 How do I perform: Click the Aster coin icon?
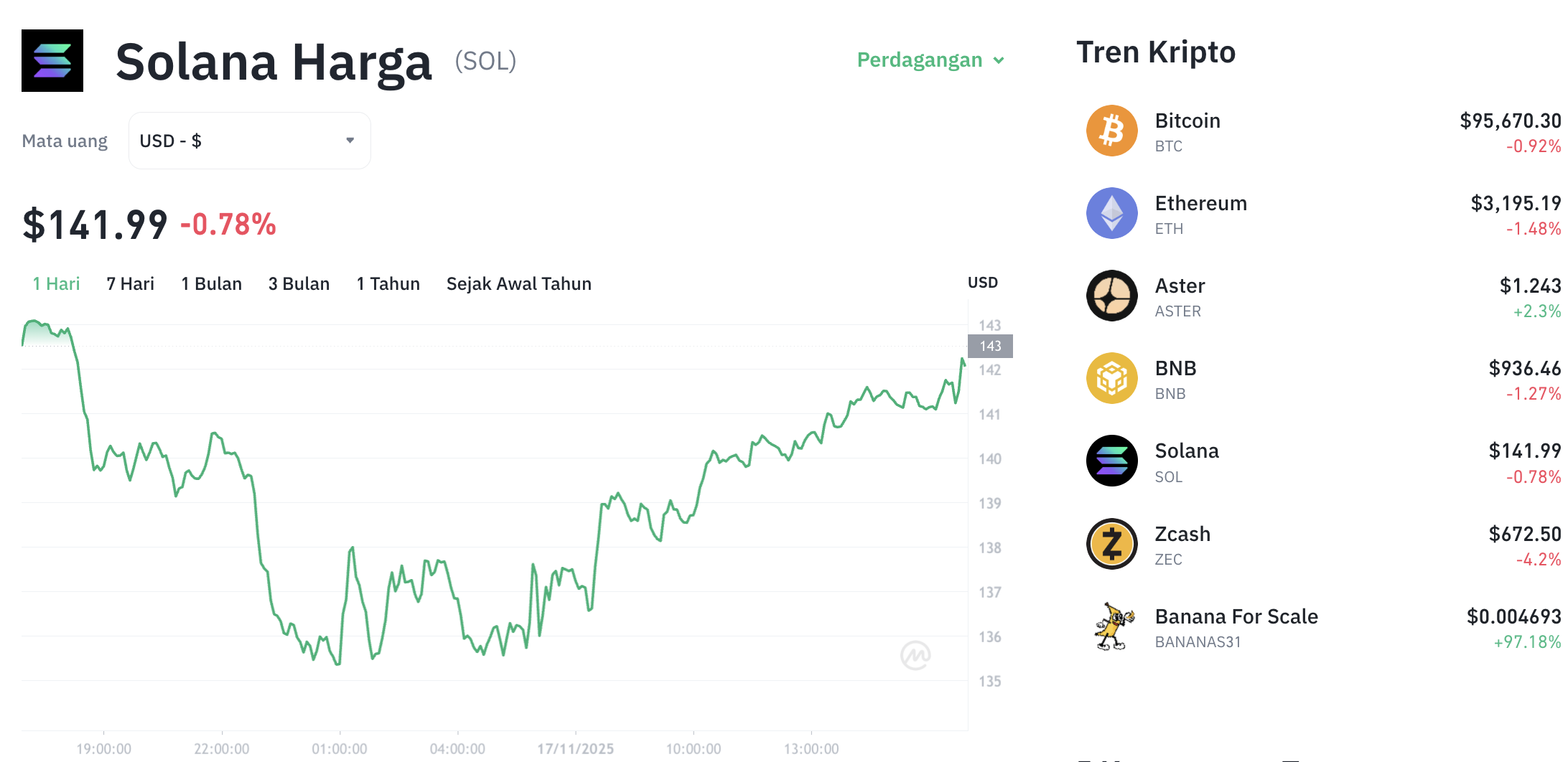pyautogui.click(x=1111, y=296)
